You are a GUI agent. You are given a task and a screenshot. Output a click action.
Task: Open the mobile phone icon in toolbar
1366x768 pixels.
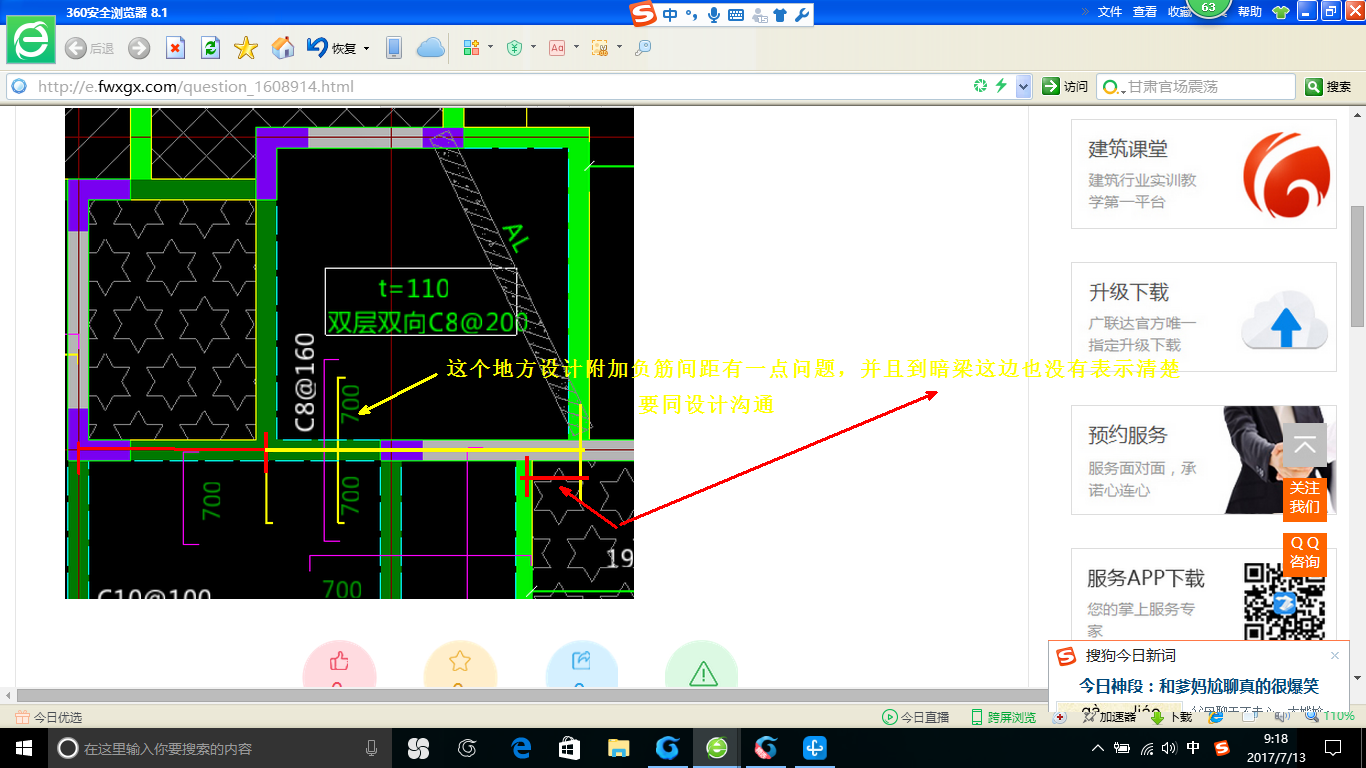394,48
